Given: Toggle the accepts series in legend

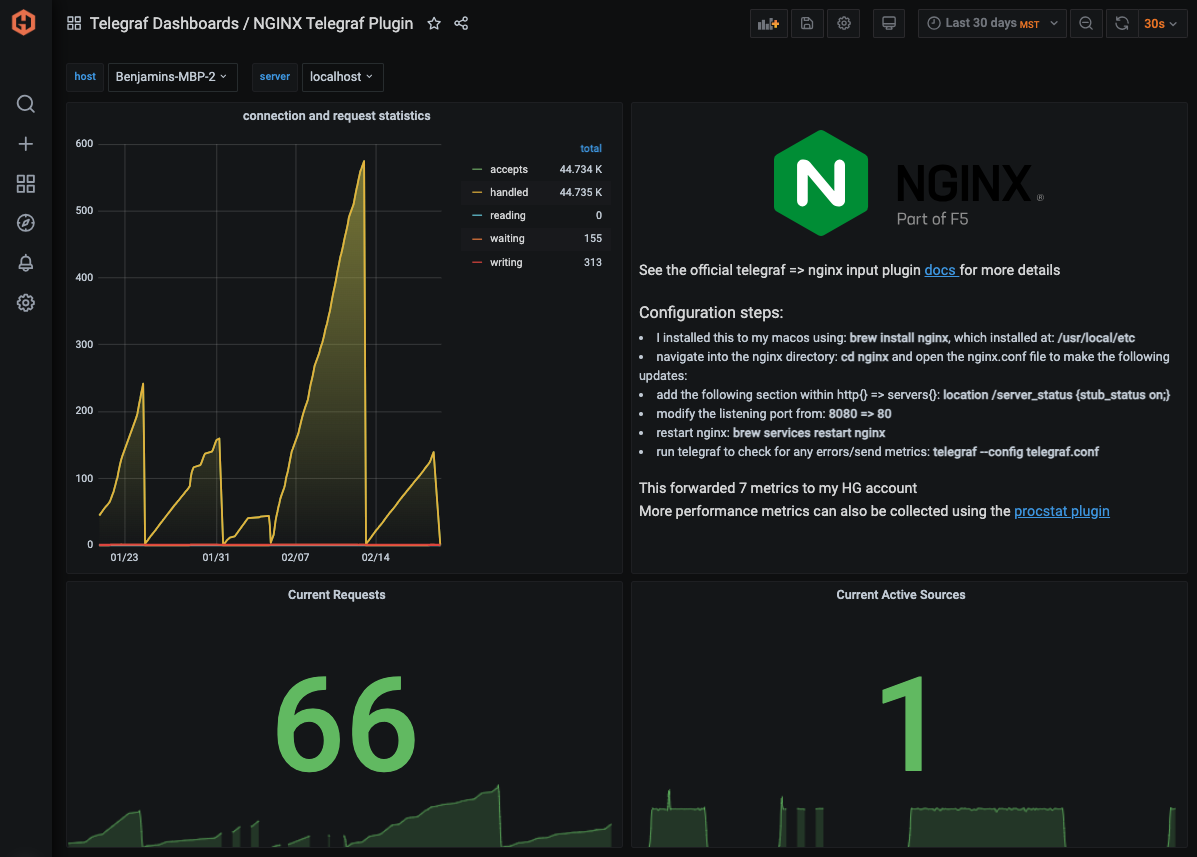Looking at the screenshot, I should coord(508,169).
